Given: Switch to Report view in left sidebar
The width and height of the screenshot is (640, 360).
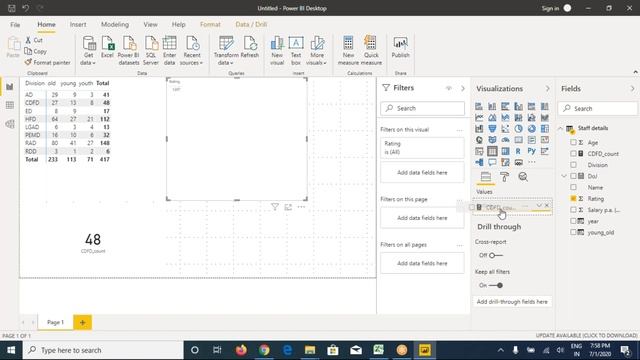Looking at the screenshot, I should (x=10, y=87).
